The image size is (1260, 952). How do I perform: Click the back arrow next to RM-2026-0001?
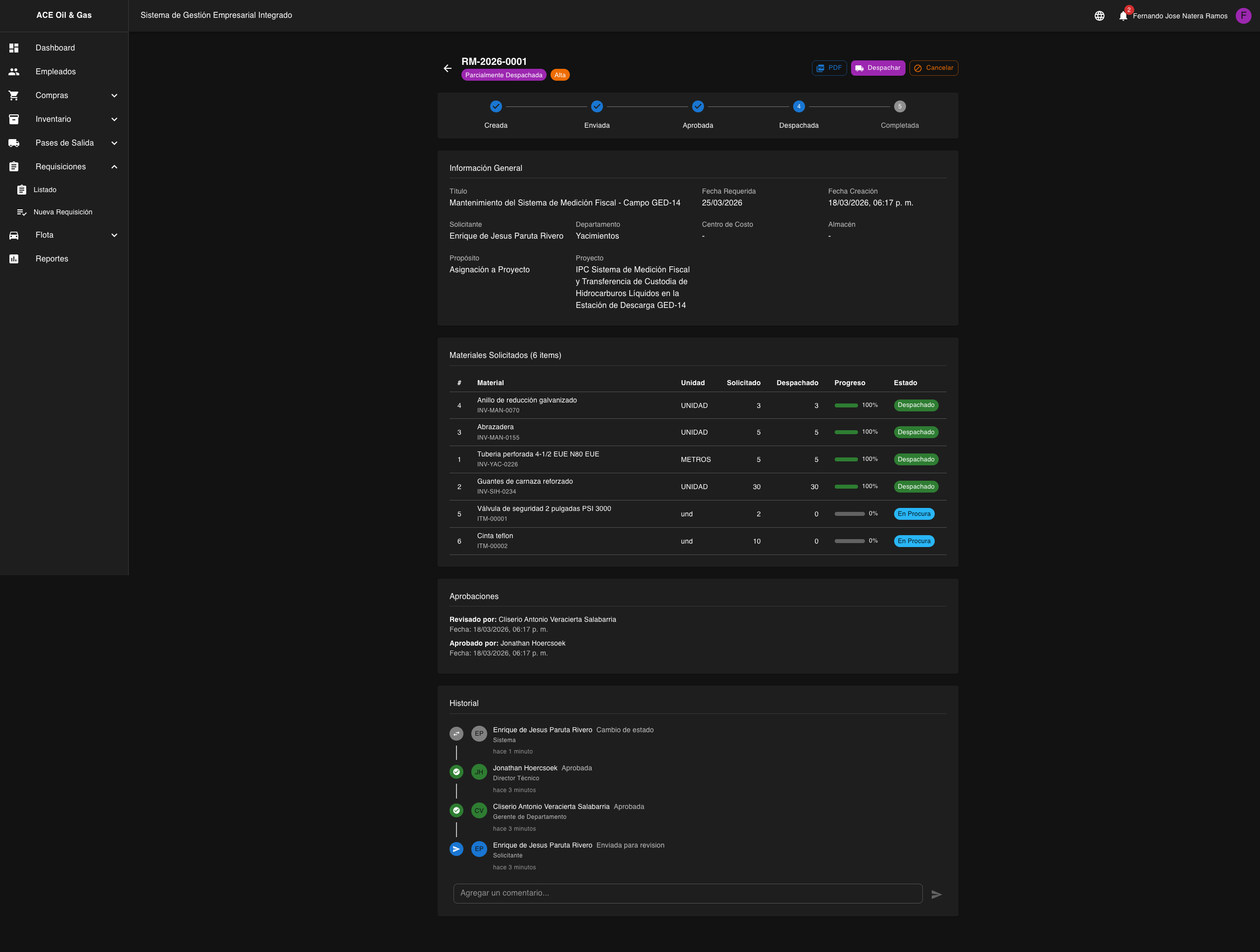click(447, 68)
